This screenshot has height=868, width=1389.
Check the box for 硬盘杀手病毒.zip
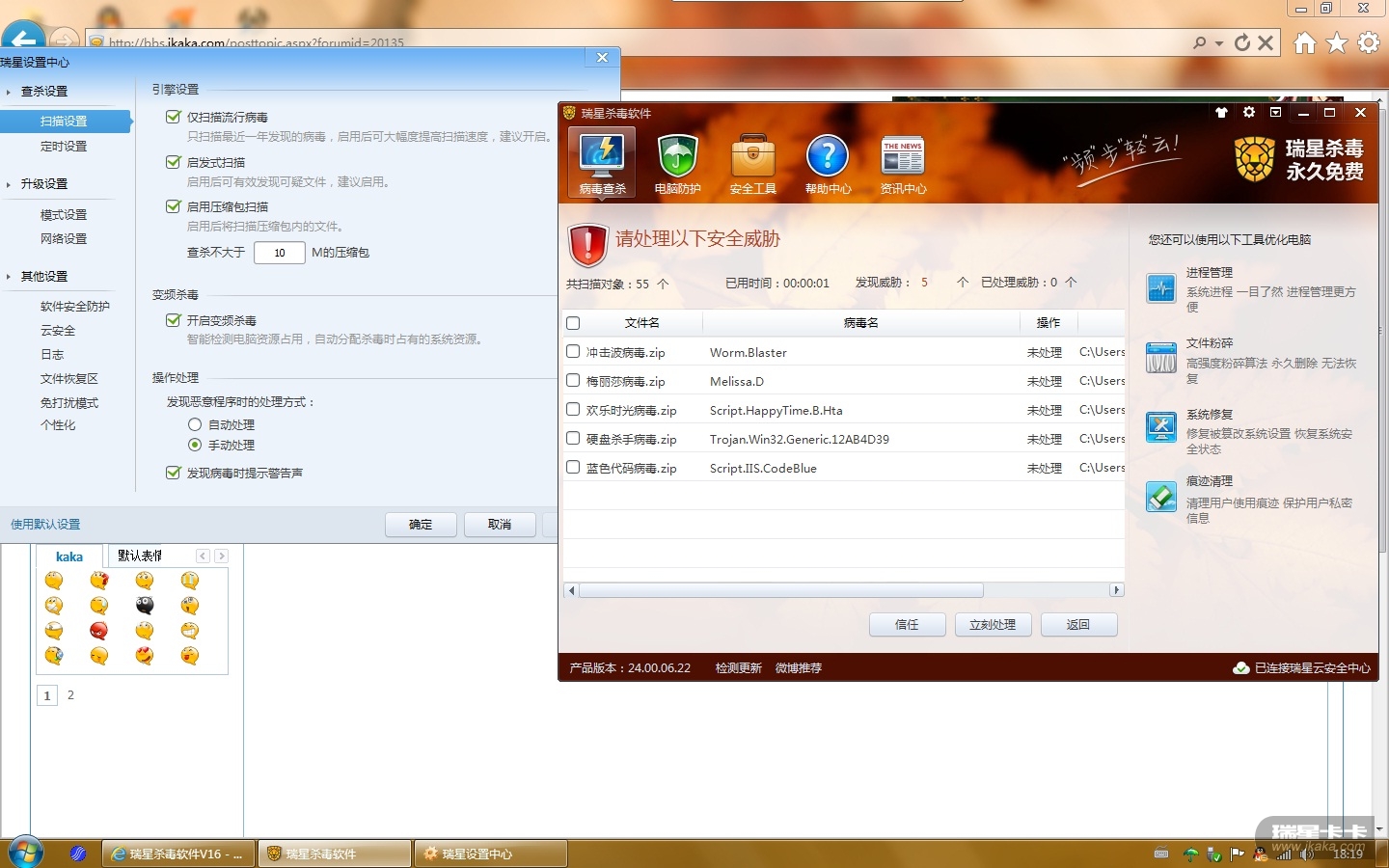(x=573, y=439)
